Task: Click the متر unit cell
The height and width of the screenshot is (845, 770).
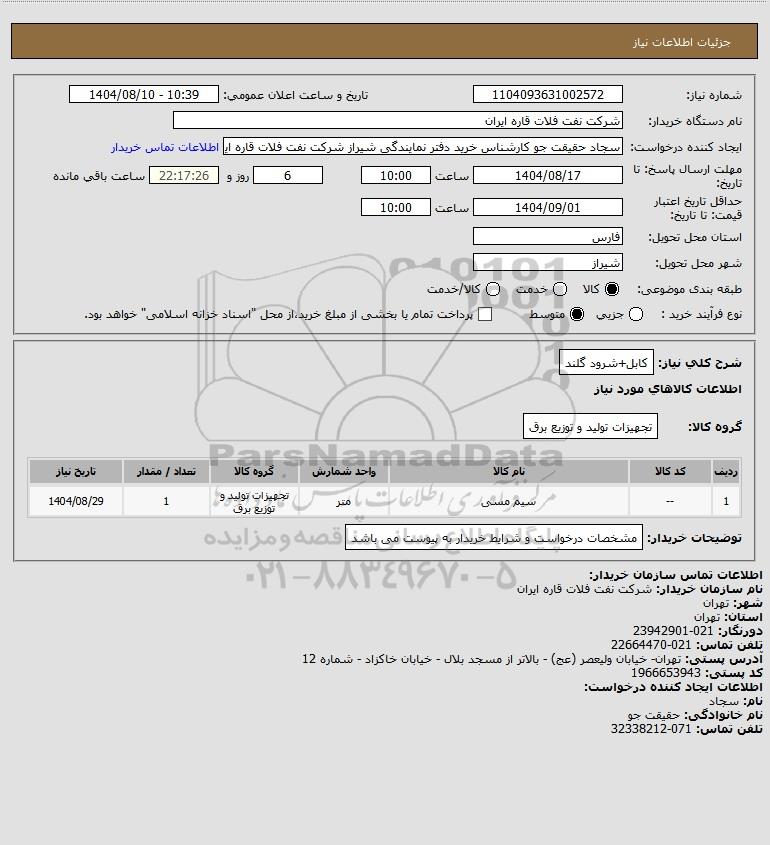Action: click(x=344, y=501)
